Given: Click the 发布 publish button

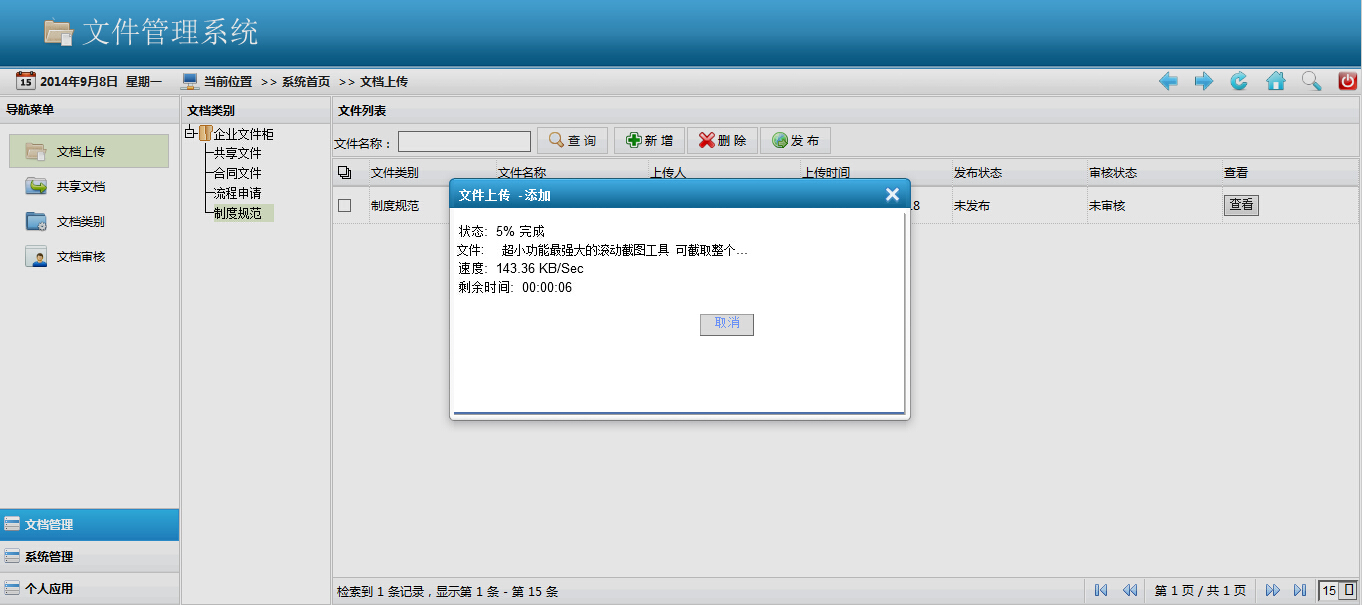Looking at the screenshot, I should tap(795, 141).
